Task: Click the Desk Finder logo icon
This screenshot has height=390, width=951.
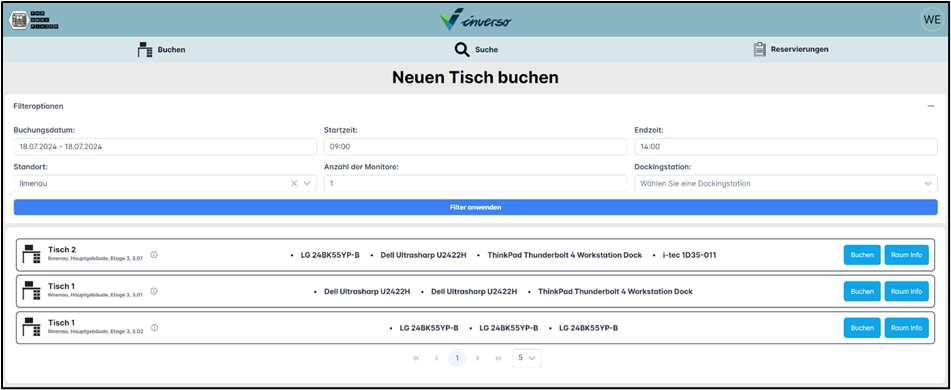Action: tap(33, 19)
